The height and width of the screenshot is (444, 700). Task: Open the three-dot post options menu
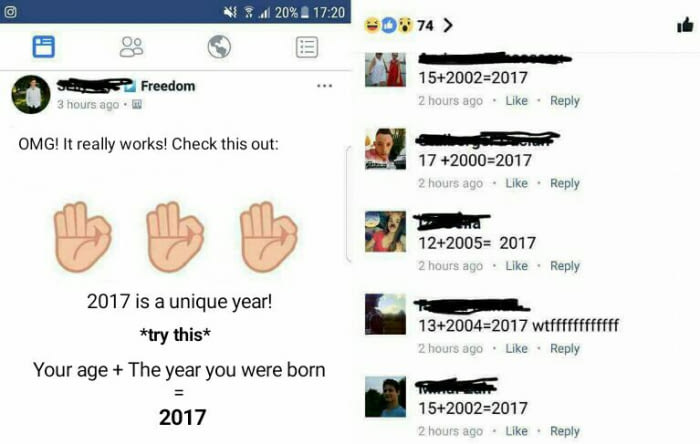(325, 86)
